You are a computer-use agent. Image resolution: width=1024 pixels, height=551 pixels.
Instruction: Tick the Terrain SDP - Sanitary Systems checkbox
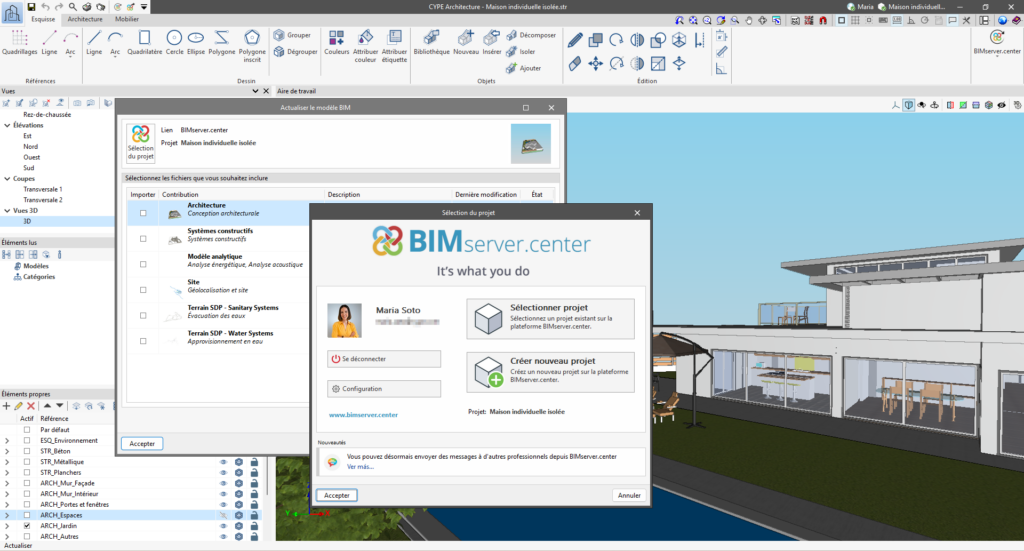pos(143,315)
